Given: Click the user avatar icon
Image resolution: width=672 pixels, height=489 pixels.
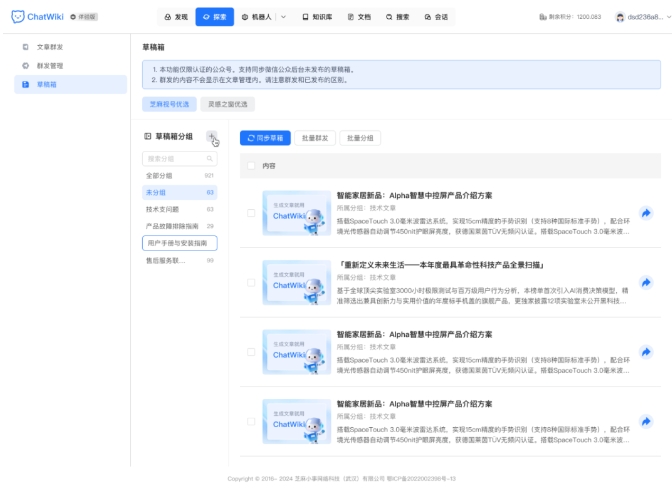Looking at the screenshot, I should click(x=620, y=17).
